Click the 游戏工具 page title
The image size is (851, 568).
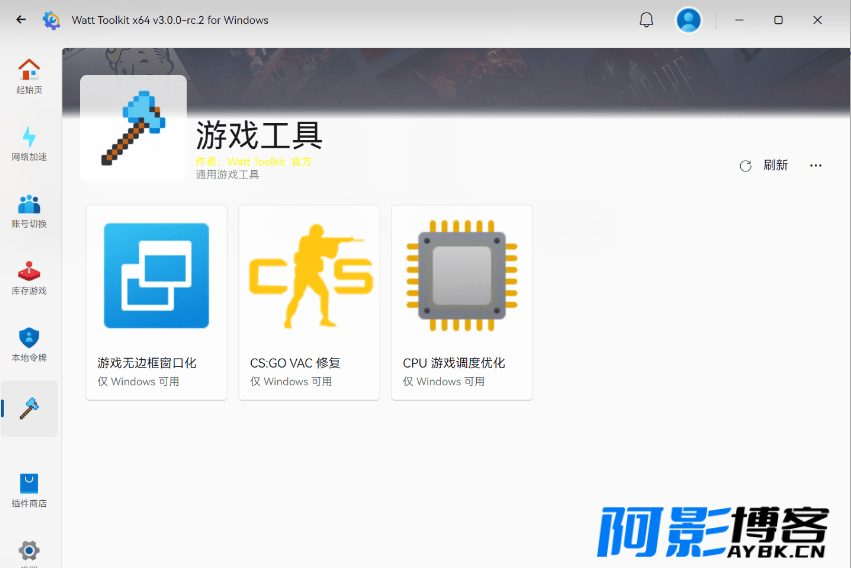pyautogui.click(x=259, y=135)
